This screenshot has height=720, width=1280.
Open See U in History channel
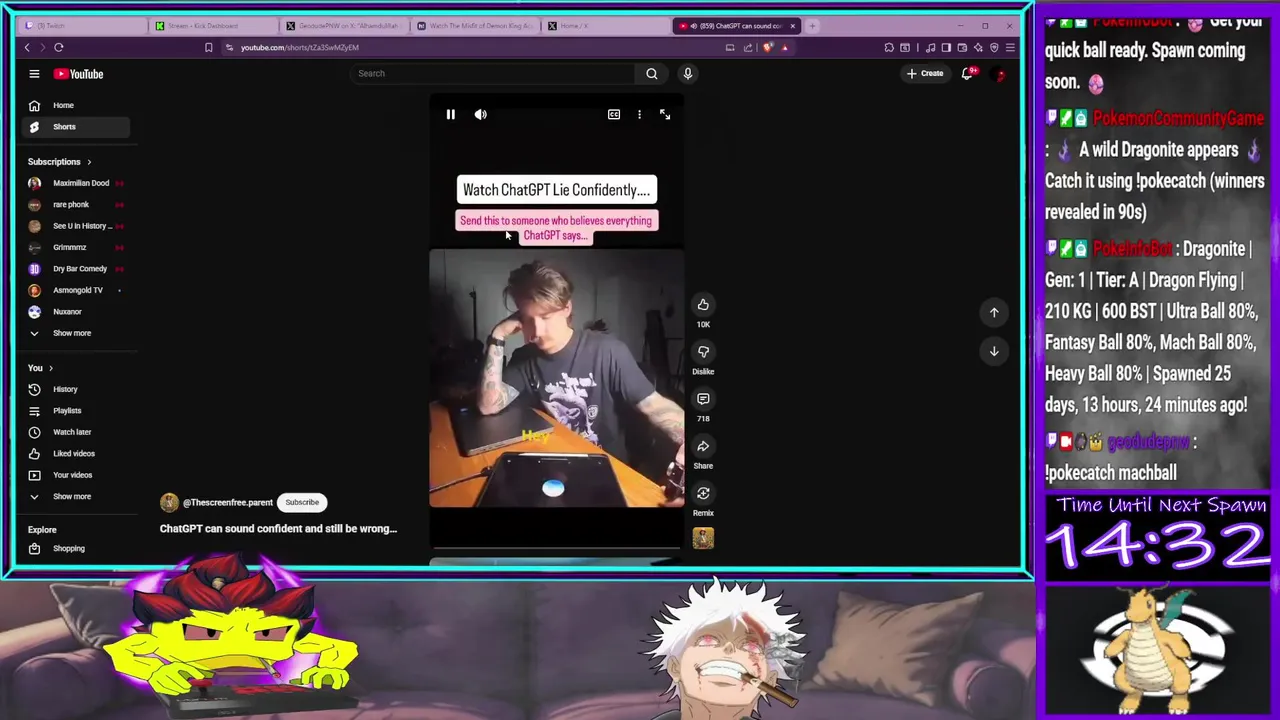[74, 226]
